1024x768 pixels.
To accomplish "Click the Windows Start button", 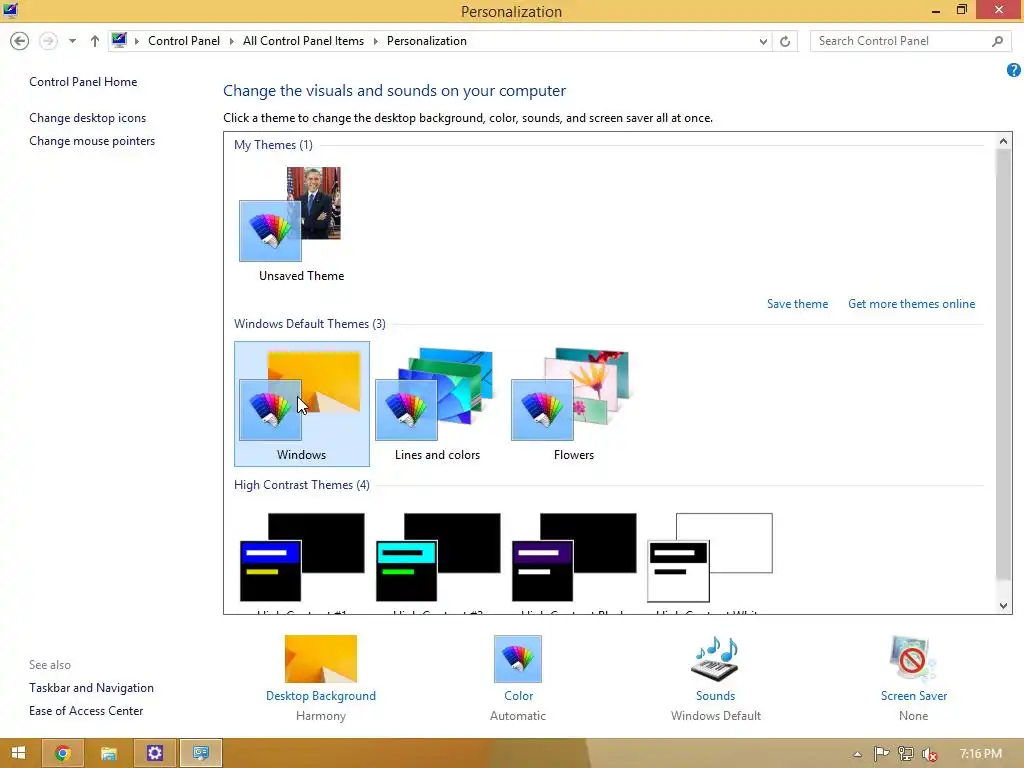I will pyautogui.click(x=18, y=753).
